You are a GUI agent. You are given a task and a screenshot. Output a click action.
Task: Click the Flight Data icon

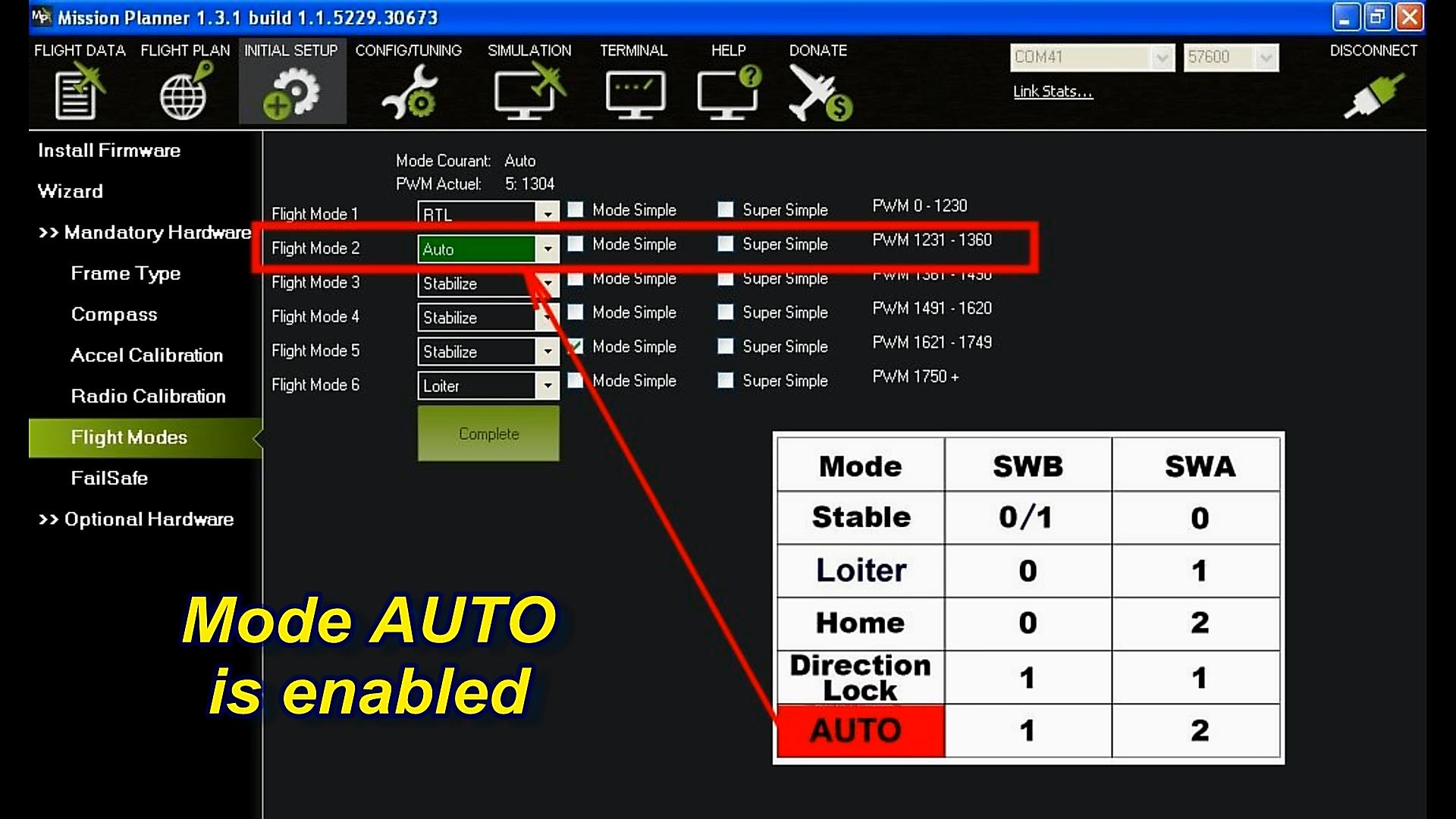click(80, 92)
